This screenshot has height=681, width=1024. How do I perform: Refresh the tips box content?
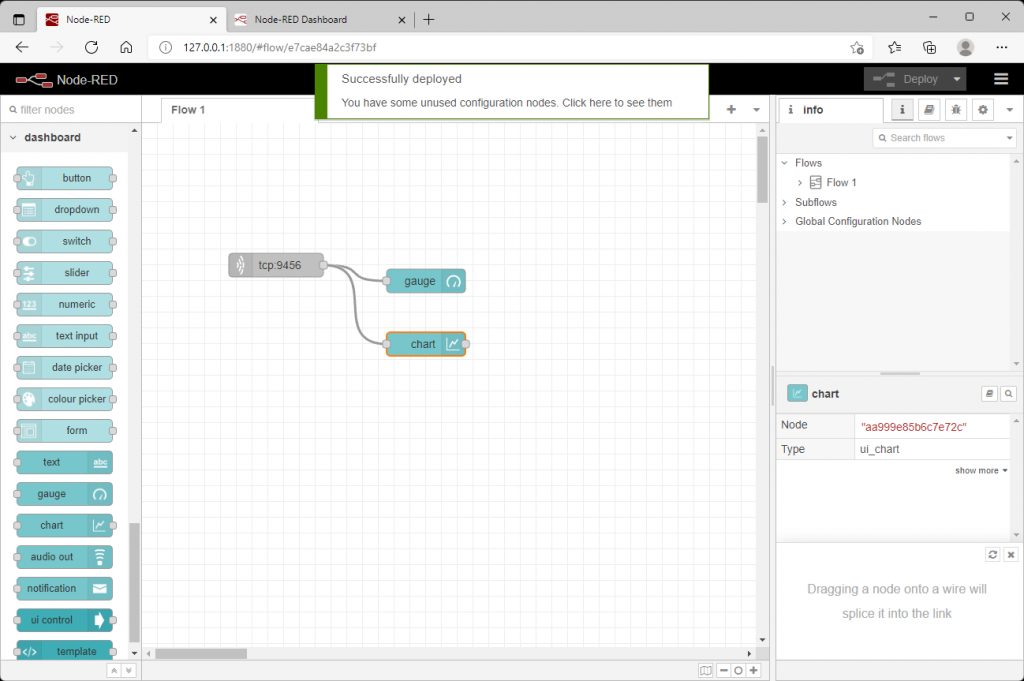coord(993,554)
